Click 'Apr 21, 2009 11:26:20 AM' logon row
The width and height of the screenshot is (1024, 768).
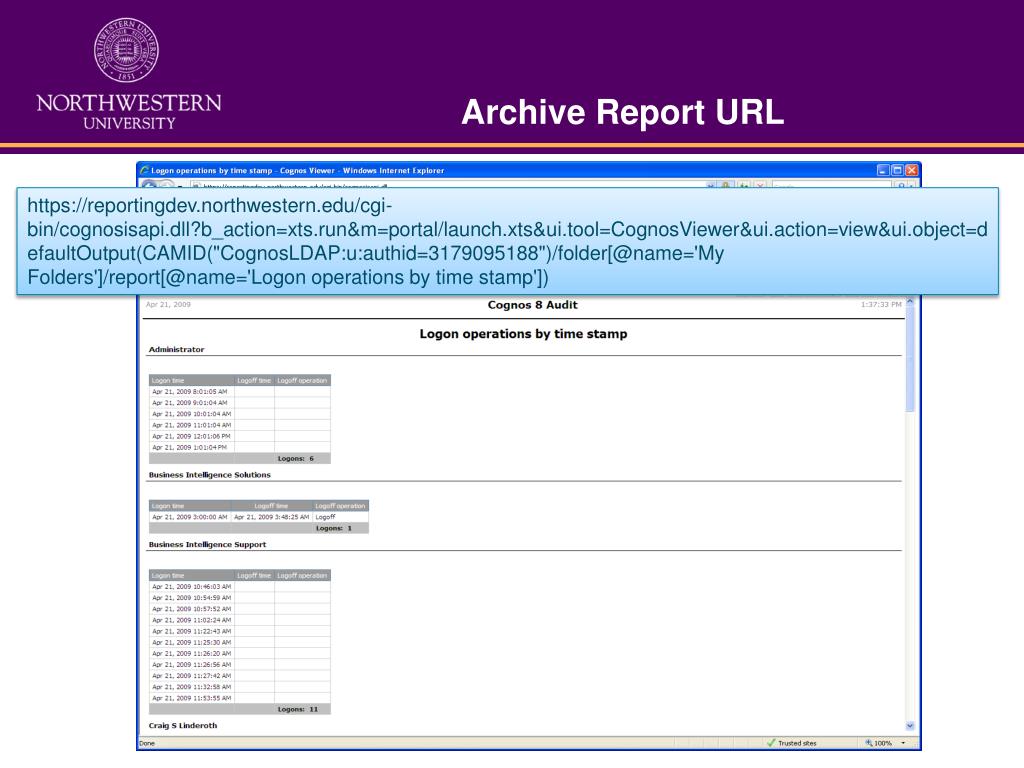240,654
